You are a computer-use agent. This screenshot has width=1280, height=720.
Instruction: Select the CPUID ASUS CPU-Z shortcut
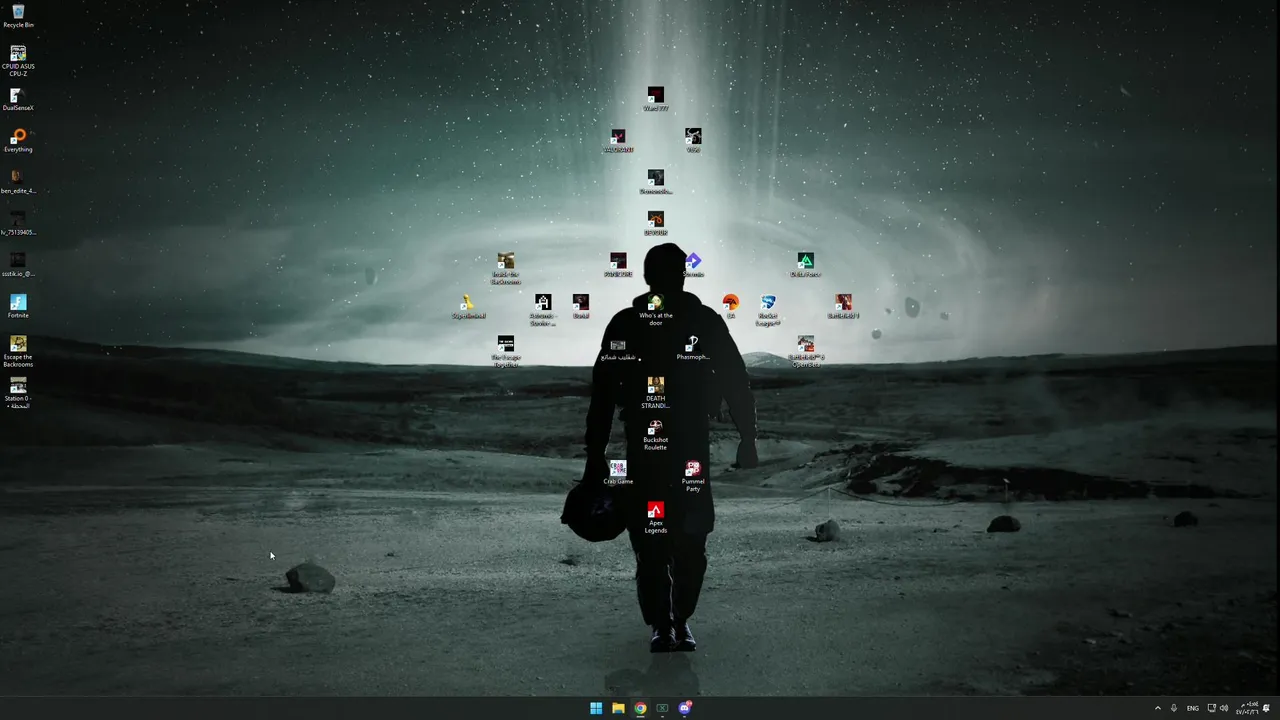pos(18,60)
